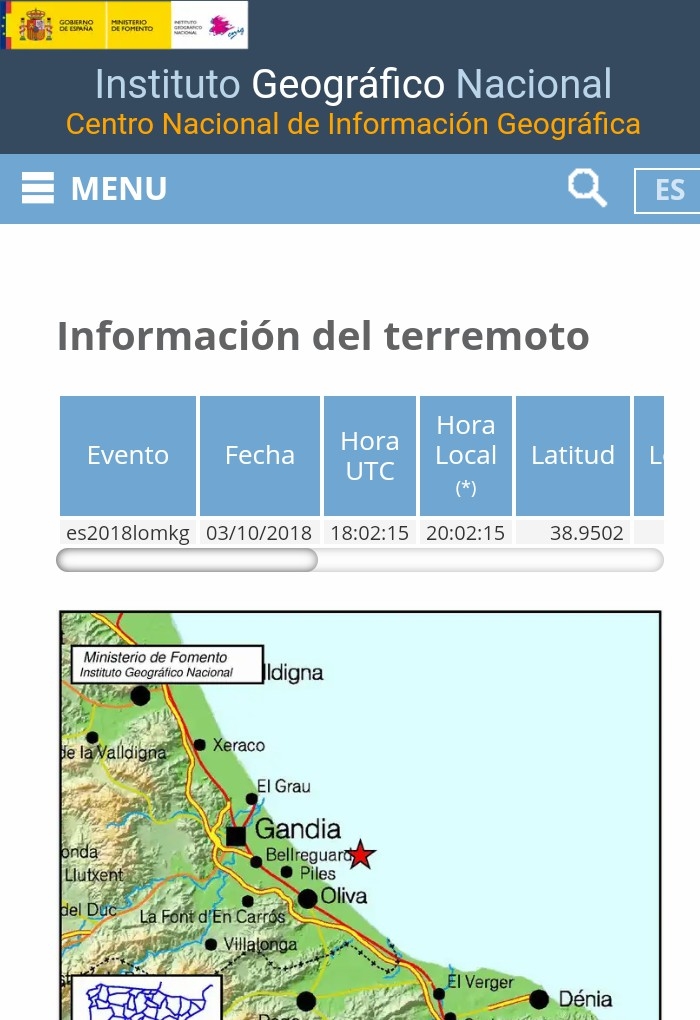Screen dimensions: 700x1020
Task: Click the Información del terremoto heading
Action: pyautogui.click(x=323, y=336)
